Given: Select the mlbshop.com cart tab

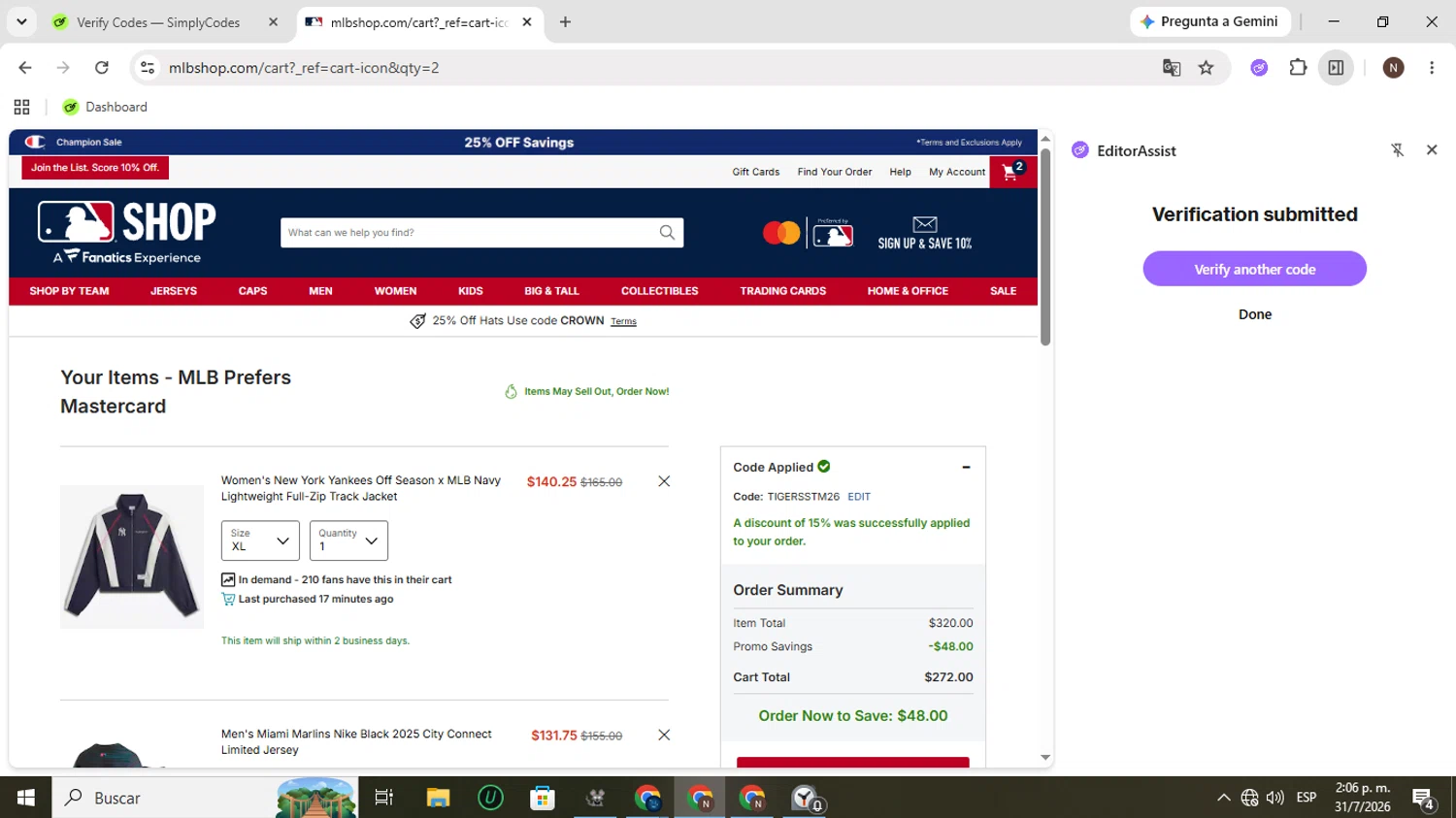Looking at the screenshot, I should [419, 22].
